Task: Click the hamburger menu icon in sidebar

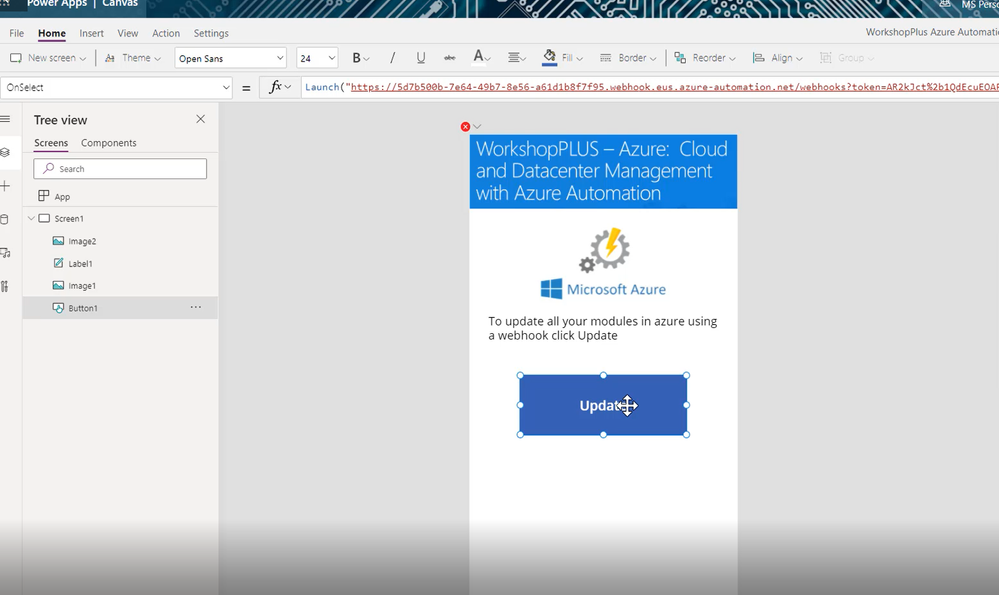Action: coord(5,119)
